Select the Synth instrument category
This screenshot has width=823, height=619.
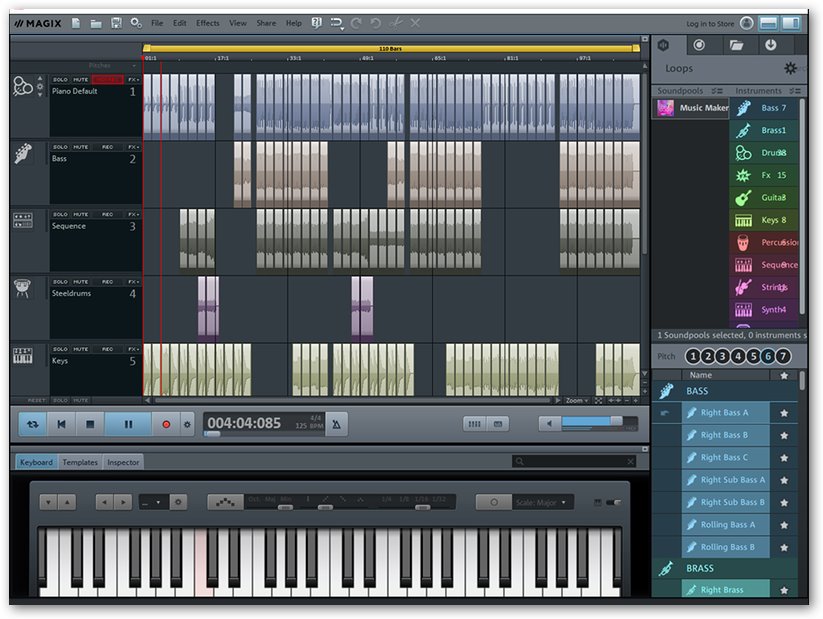(764, 310)
